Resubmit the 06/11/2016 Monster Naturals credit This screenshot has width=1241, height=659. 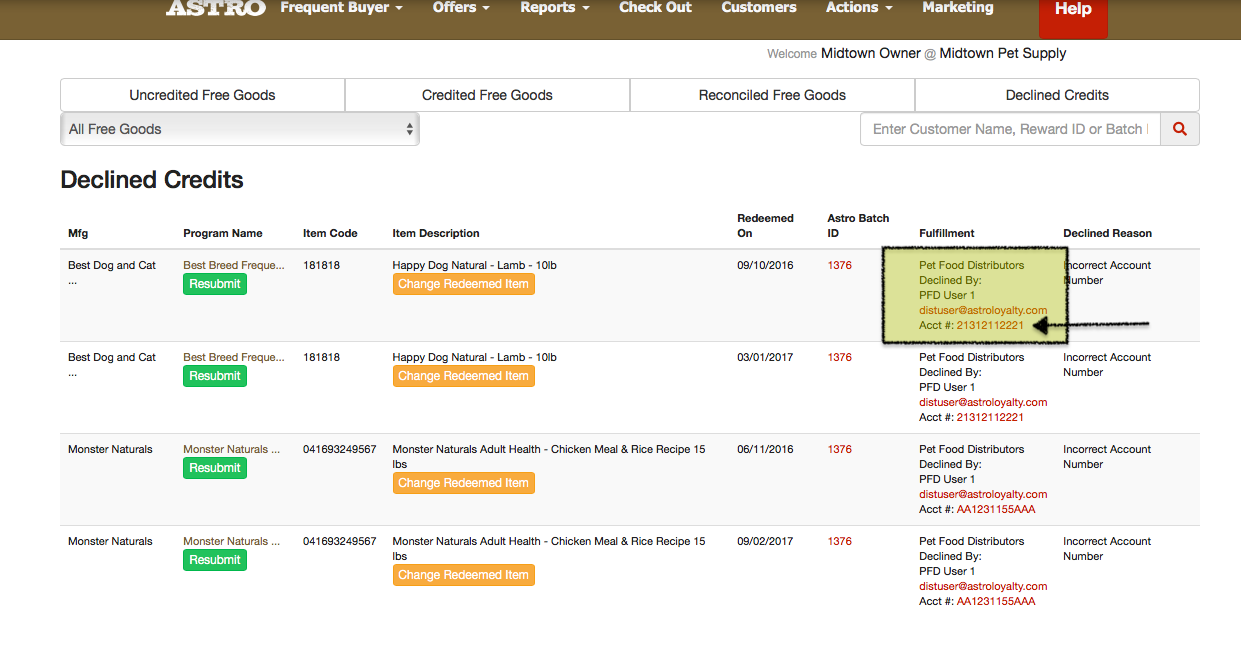[215, 468]
